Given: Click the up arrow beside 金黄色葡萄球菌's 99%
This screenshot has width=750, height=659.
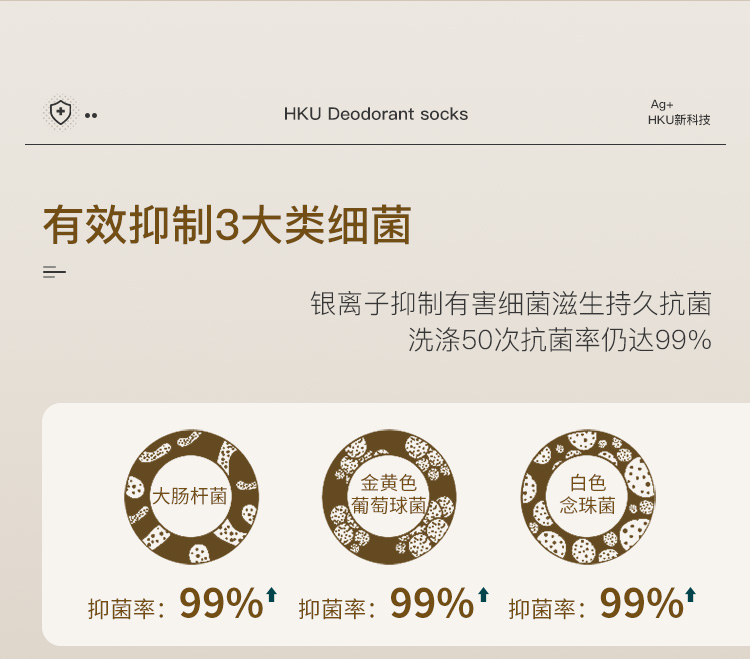Looking at the screenshot, I should (x=484, y=595).
